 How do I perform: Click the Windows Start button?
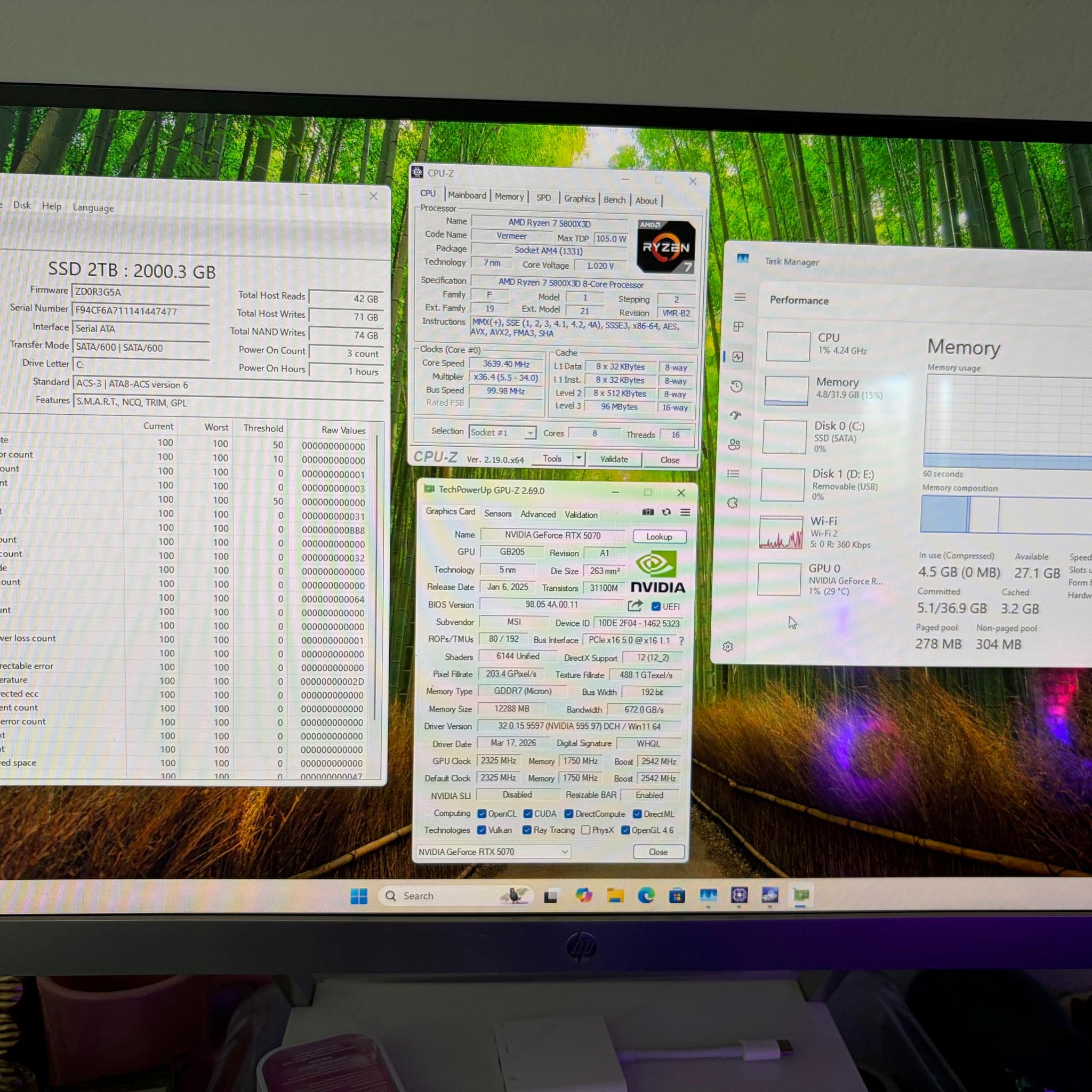(359, 896)
